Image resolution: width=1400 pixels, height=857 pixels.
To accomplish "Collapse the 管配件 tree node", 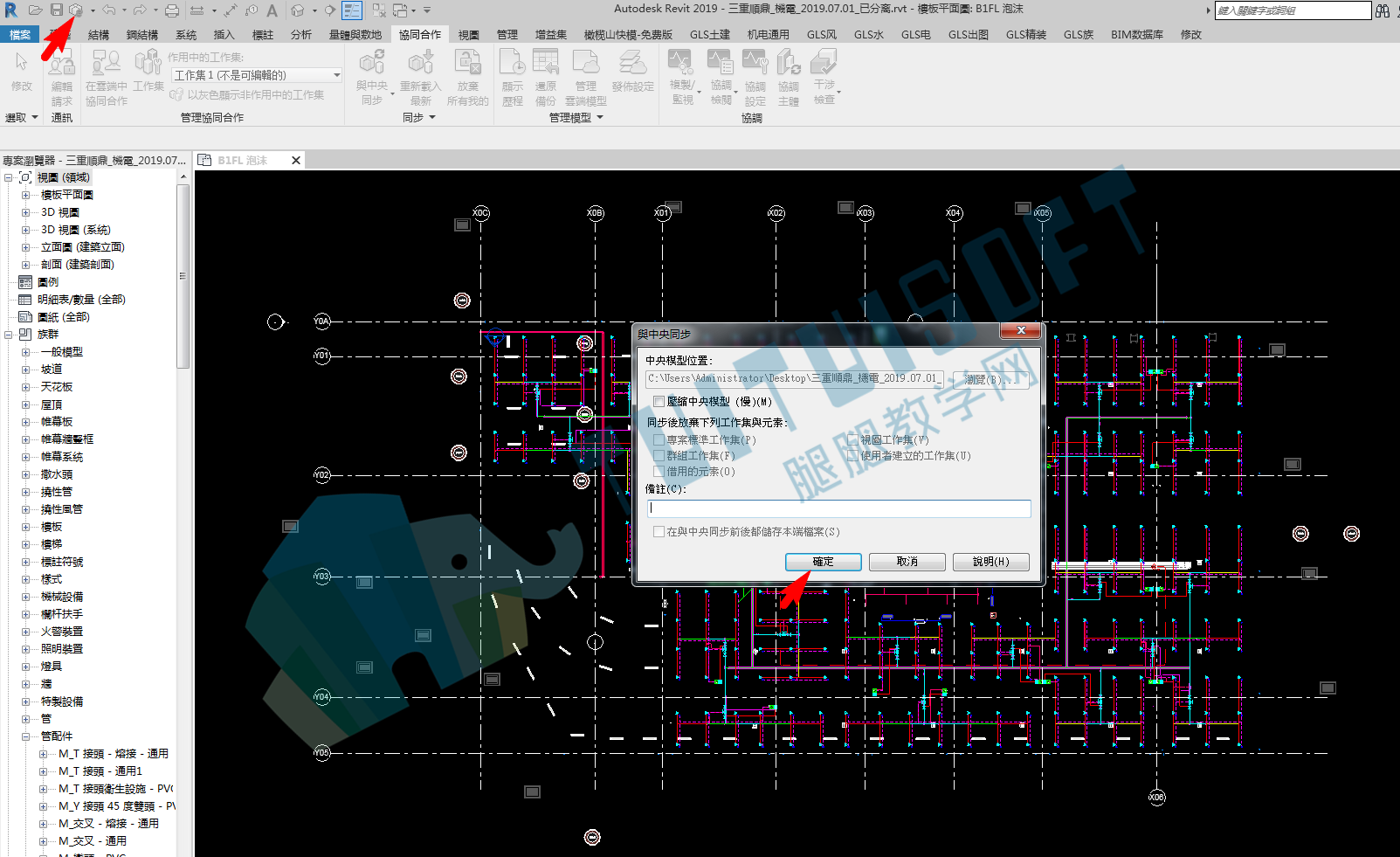I will coord(25,736).
